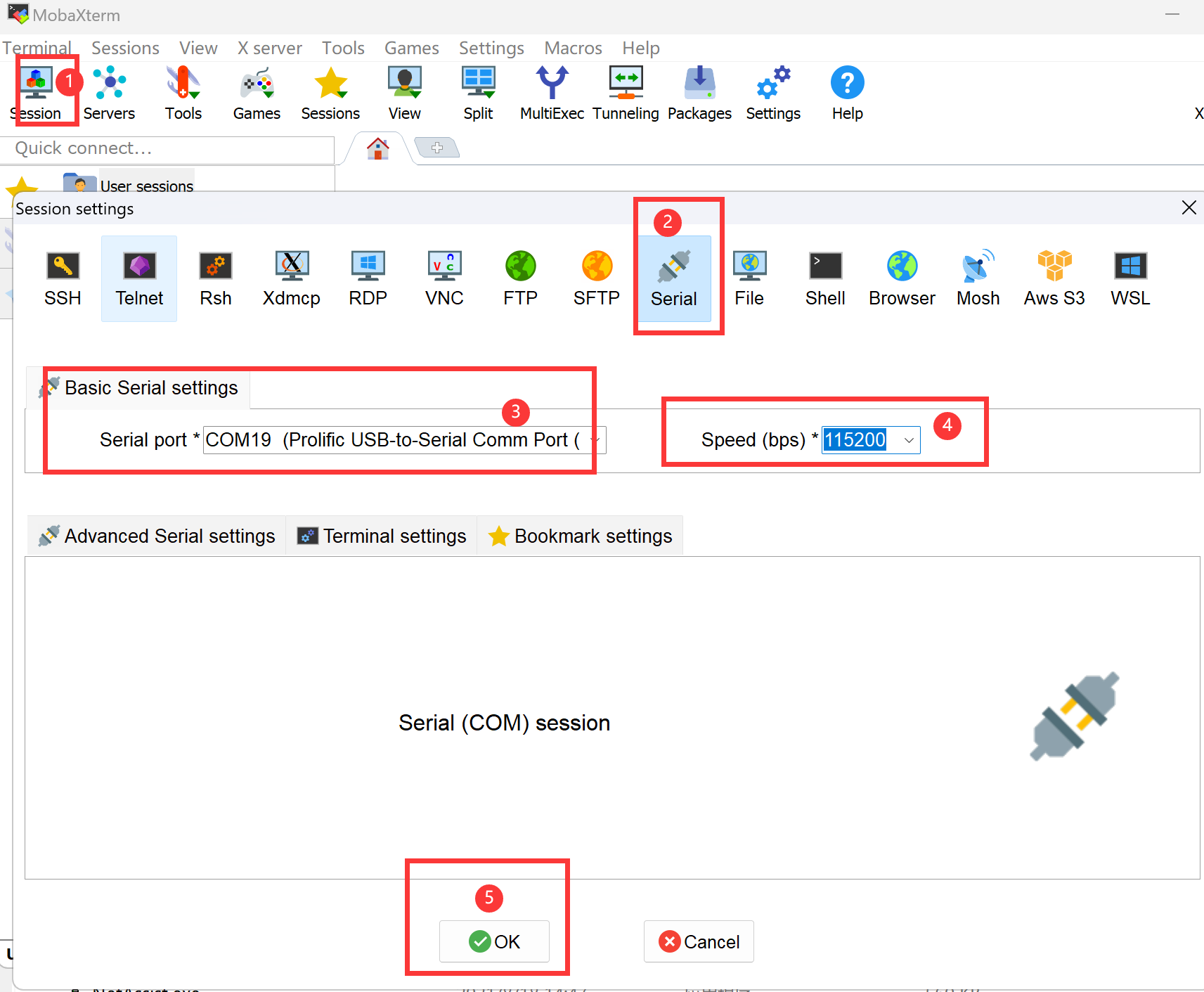Click the Help question mark icon
Viewport: 1204px width, 992px height.
(x=848, y=94)
